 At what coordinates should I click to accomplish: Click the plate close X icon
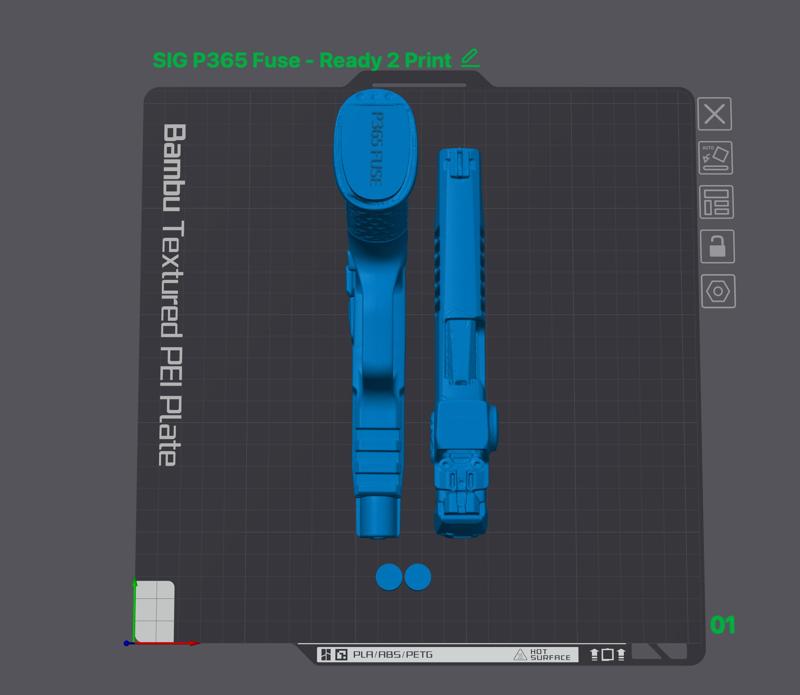pyautogui.click(x=714, y=114)
